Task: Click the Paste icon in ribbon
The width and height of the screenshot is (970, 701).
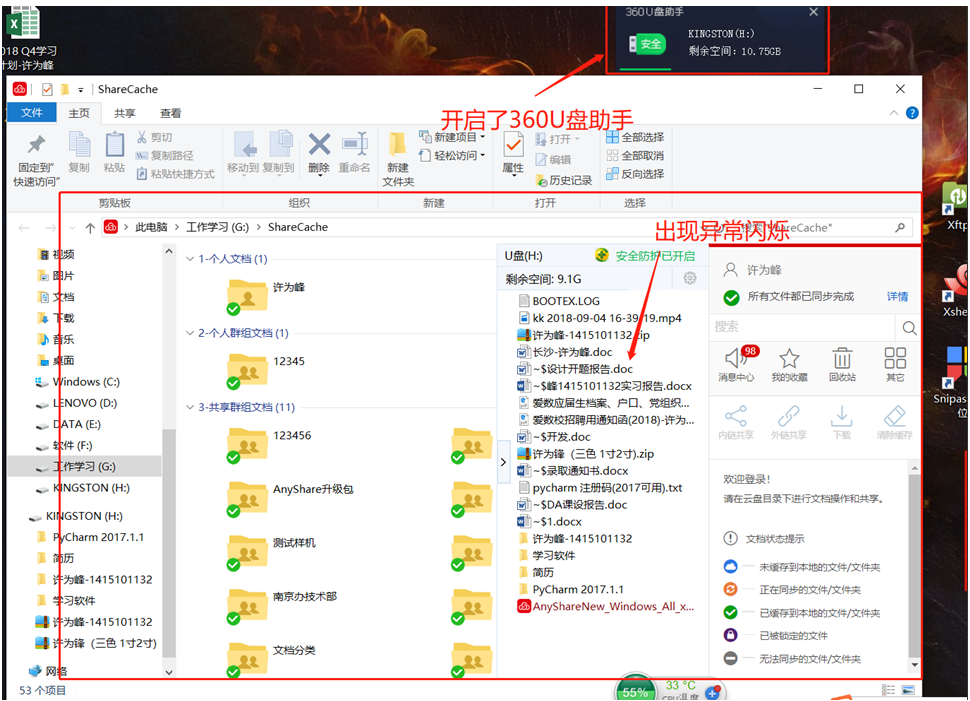Action: click(x=114, y=145)
